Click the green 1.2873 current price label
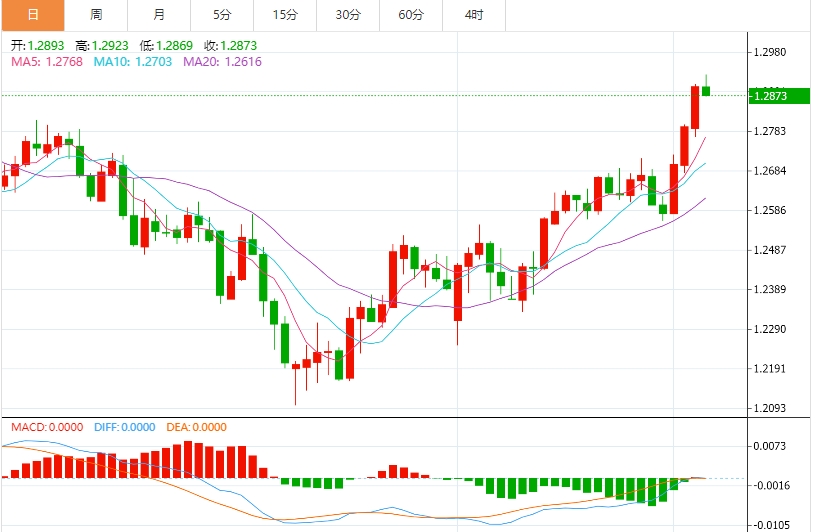The height and width of the screenshot is (532, 818). (779, 96)
